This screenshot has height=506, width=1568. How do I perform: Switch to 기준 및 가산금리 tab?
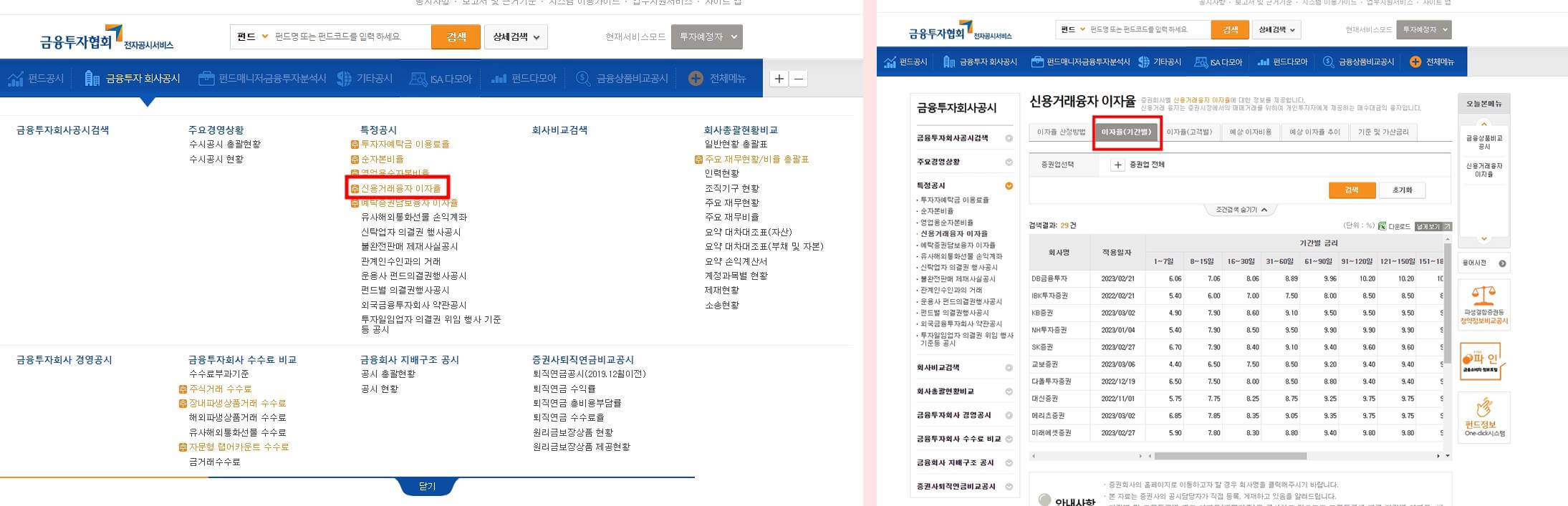[1383, 132]
